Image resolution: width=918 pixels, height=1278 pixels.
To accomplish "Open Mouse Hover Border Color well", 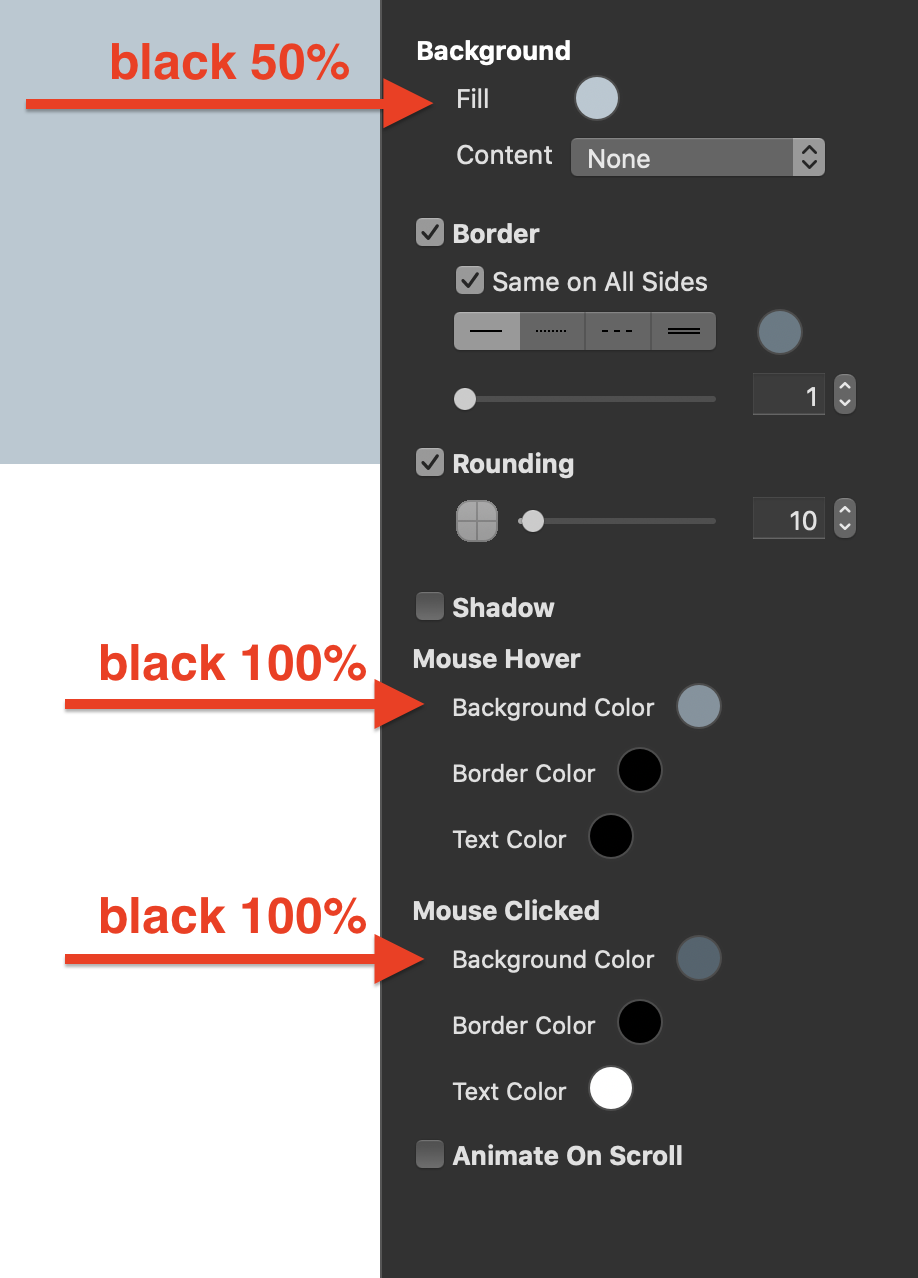I will point(640,771).
